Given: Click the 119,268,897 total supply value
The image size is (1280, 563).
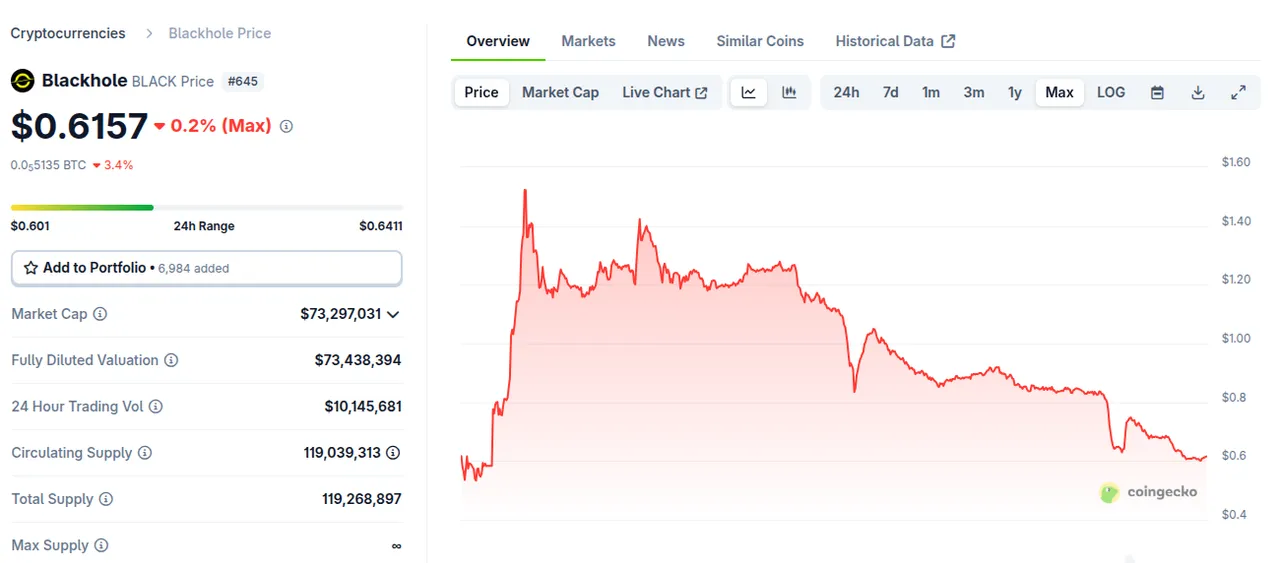Looking at the screenshot, I should pos(361,499).
